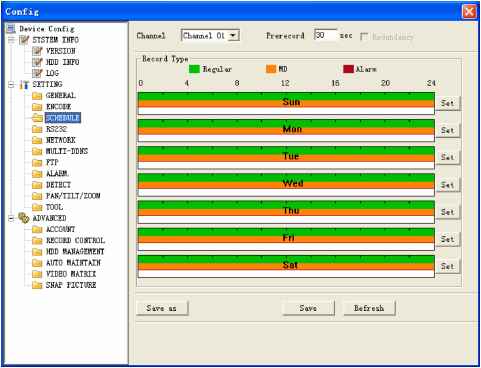Click the HDD MANAGEMENT folder icon
This screenshot has width=481, height=368.
click(37, 252)
